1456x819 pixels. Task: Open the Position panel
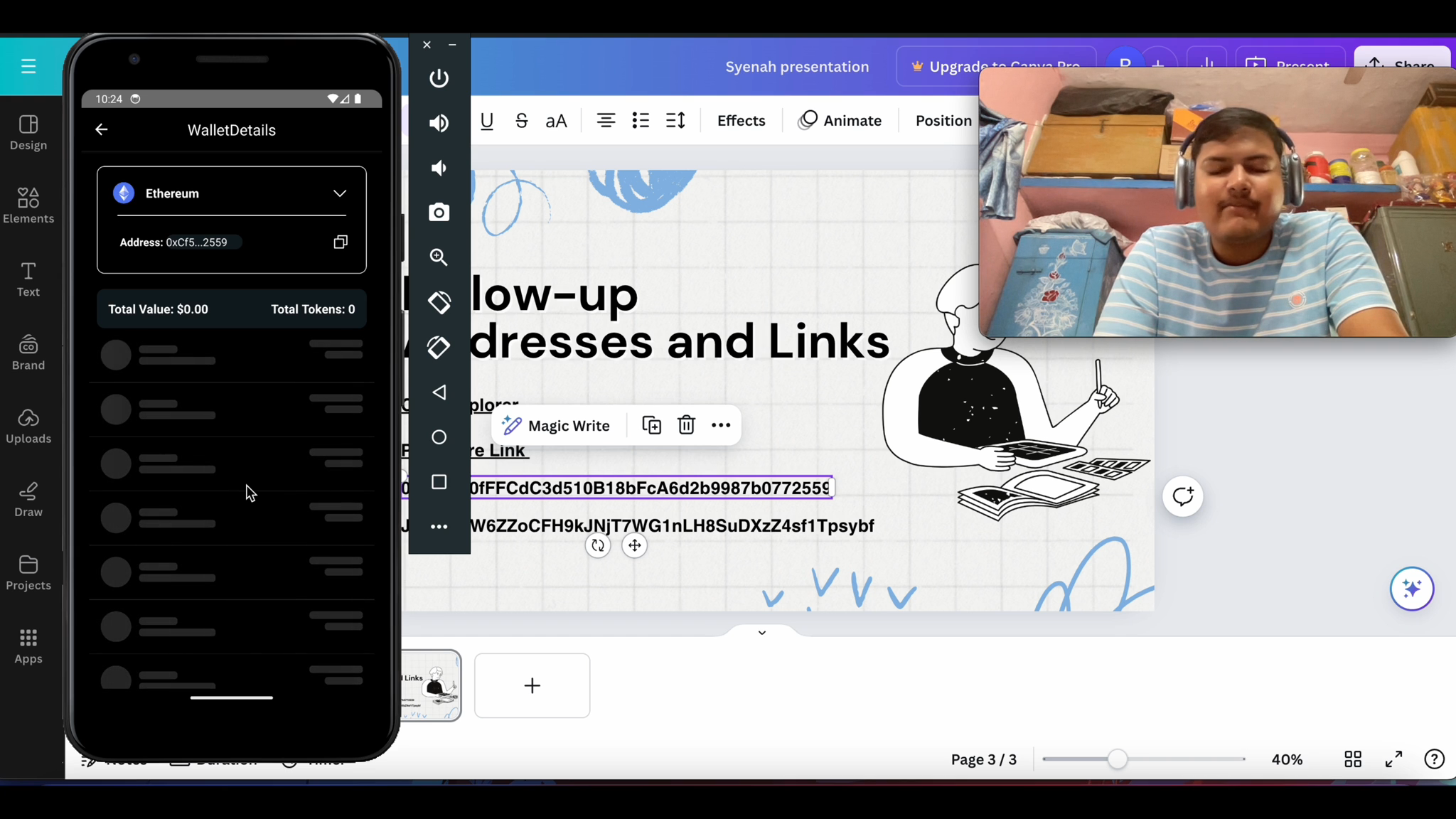click(x=943, y=121)
